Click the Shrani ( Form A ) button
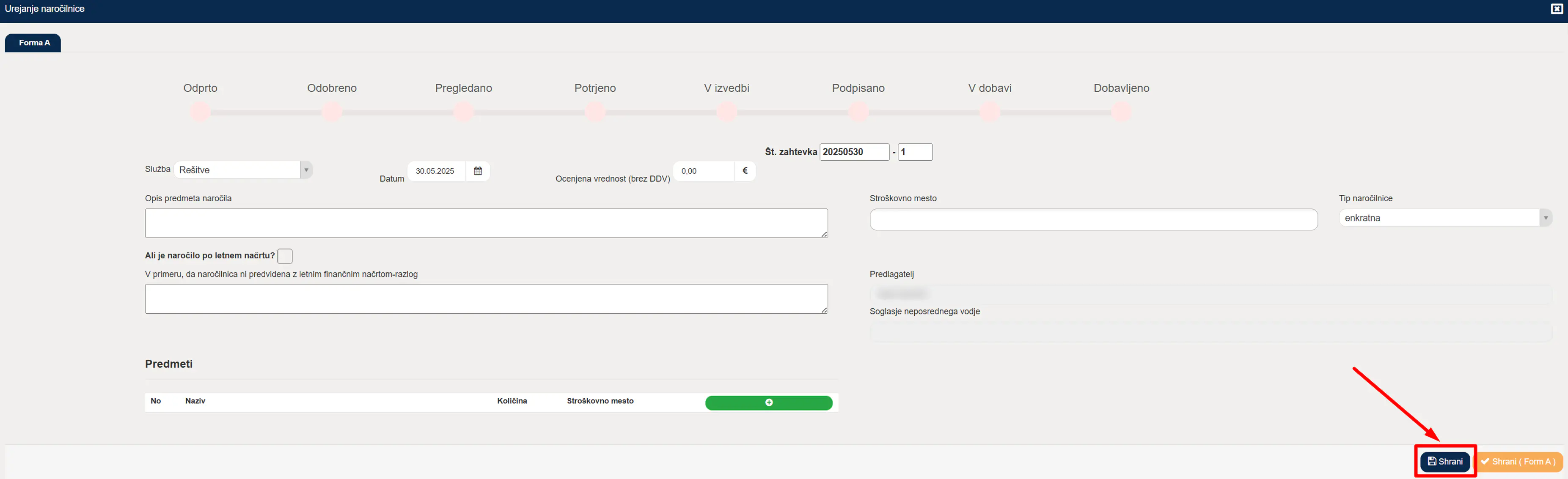 tap(1518, 461)
